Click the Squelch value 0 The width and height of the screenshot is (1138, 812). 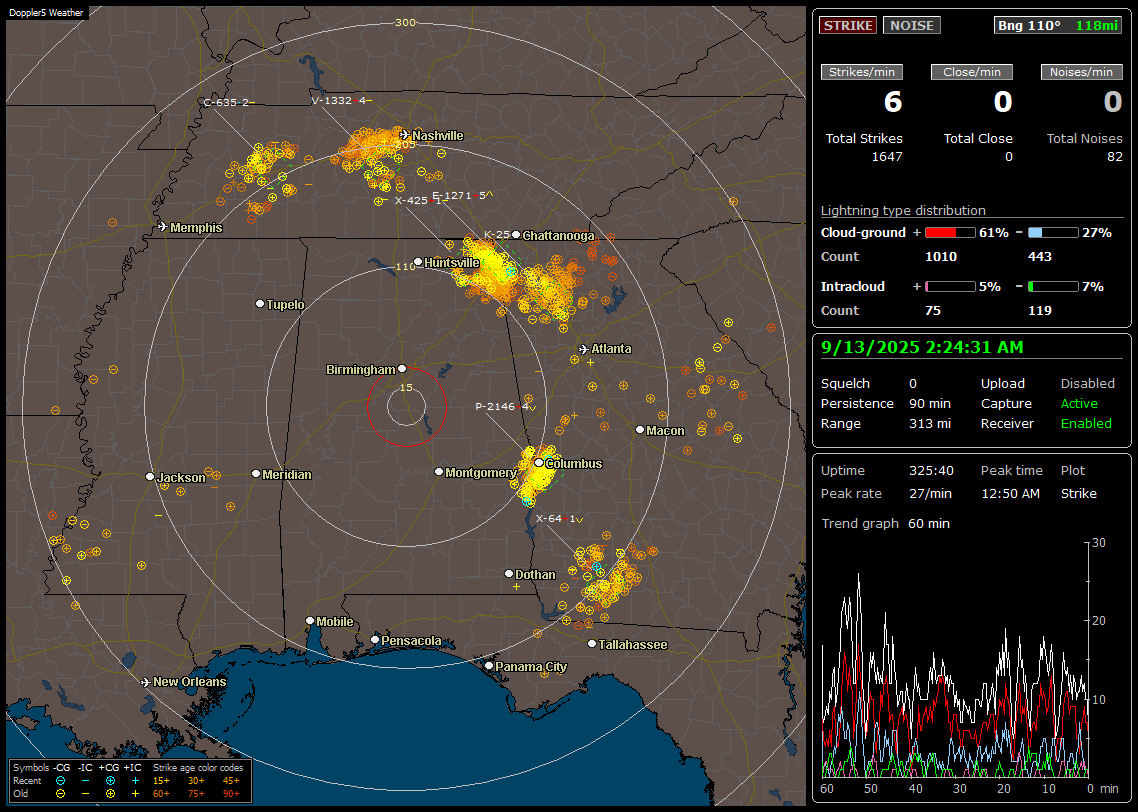[913, 383]
